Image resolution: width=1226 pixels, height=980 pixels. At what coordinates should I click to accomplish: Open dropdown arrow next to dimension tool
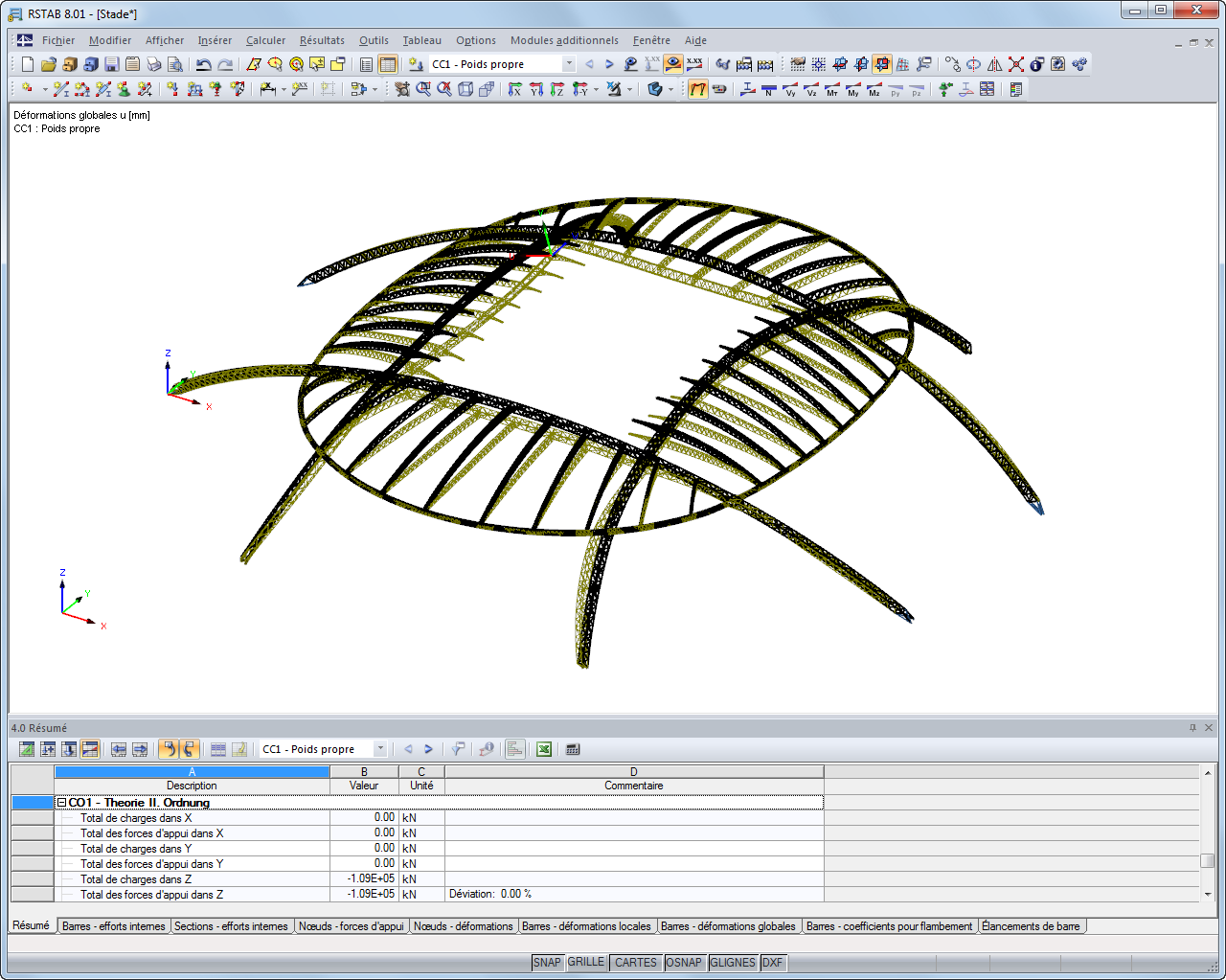284,90
